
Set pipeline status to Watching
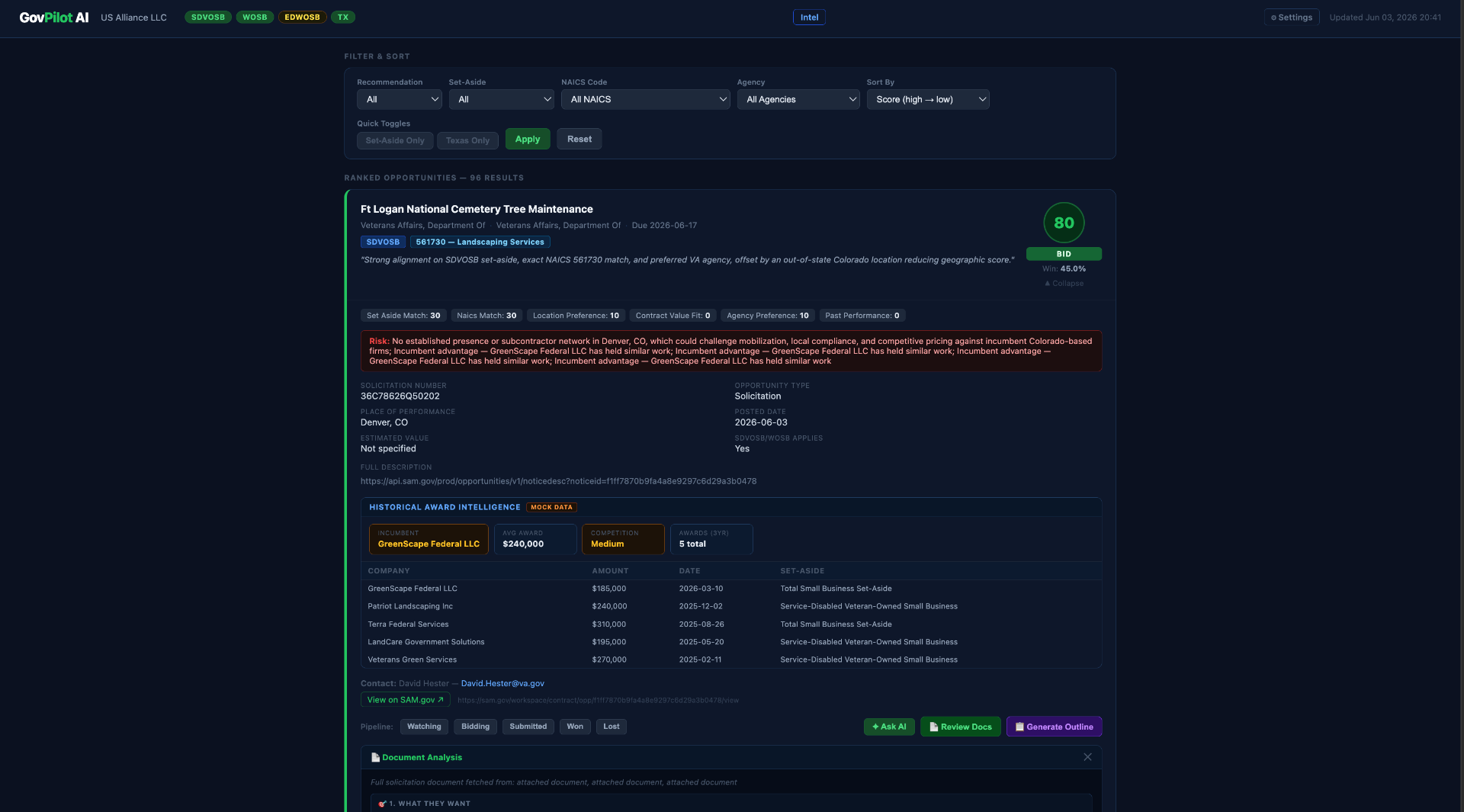click(424, 727)
